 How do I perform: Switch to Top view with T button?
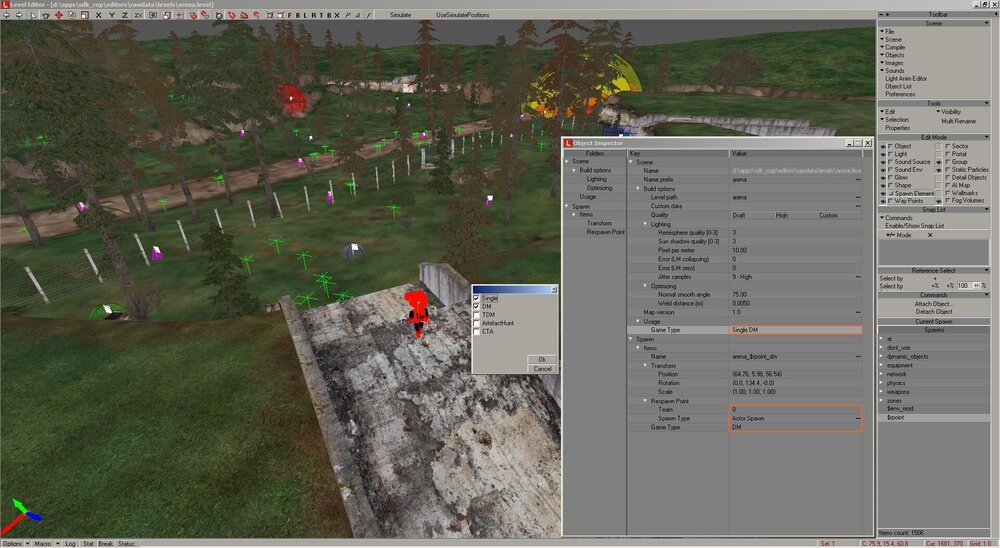[325, 15]
